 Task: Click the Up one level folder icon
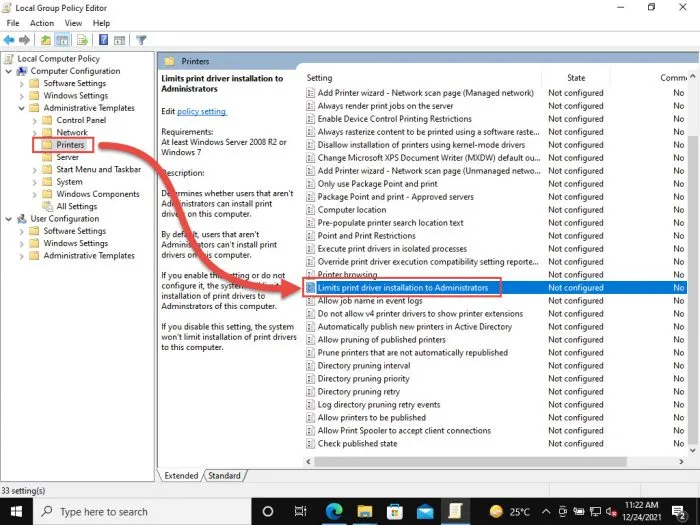(x=46, y=40)
